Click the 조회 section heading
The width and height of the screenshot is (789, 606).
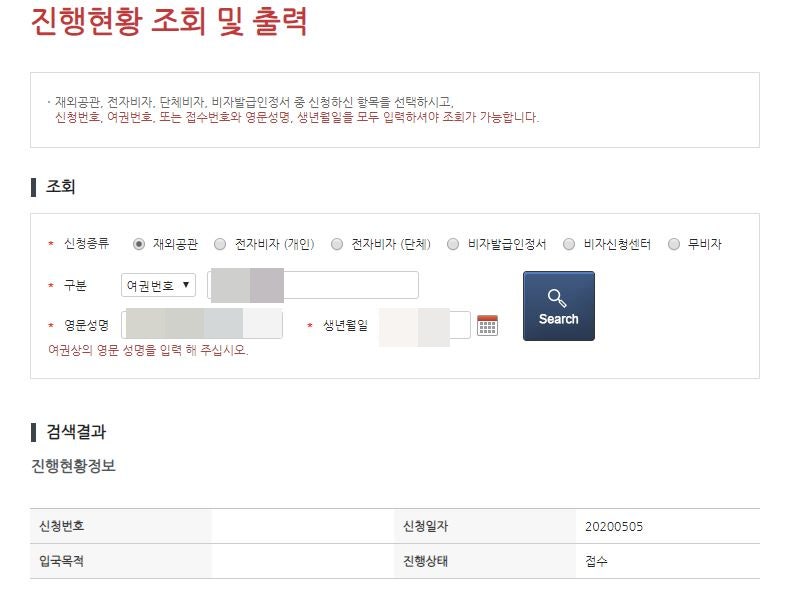(60, 186)
